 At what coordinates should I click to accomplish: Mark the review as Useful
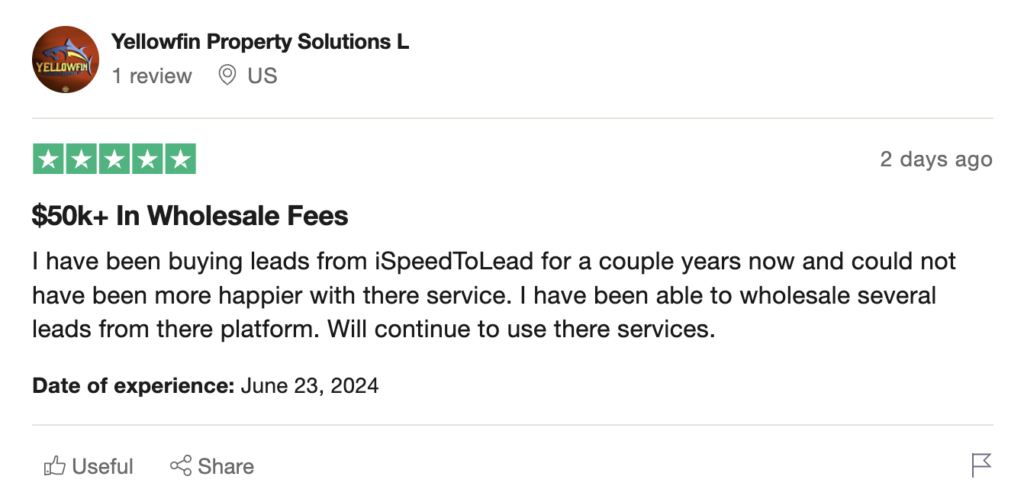pos(102,466)
